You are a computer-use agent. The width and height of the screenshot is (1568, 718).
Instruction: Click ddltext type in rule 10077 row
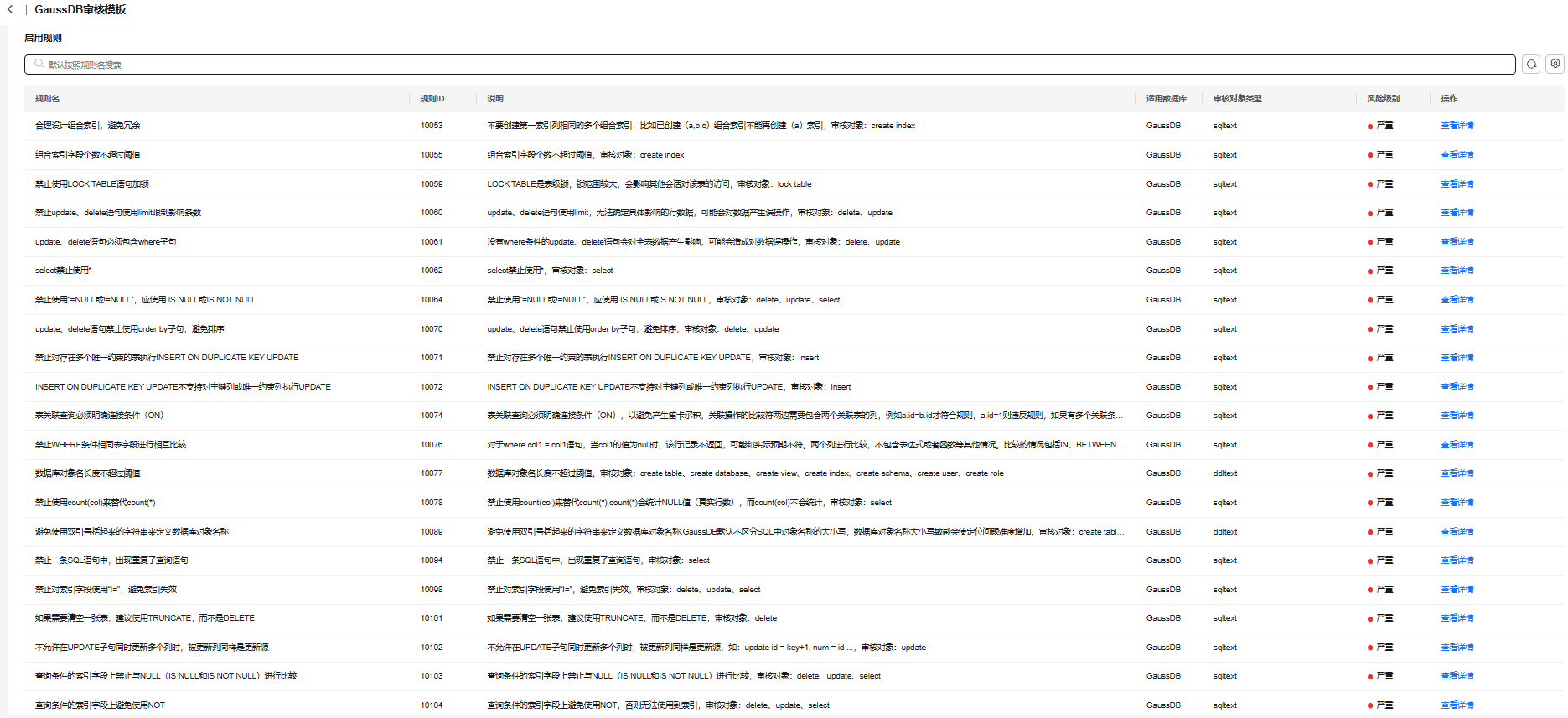click(x=1225, y=473)
